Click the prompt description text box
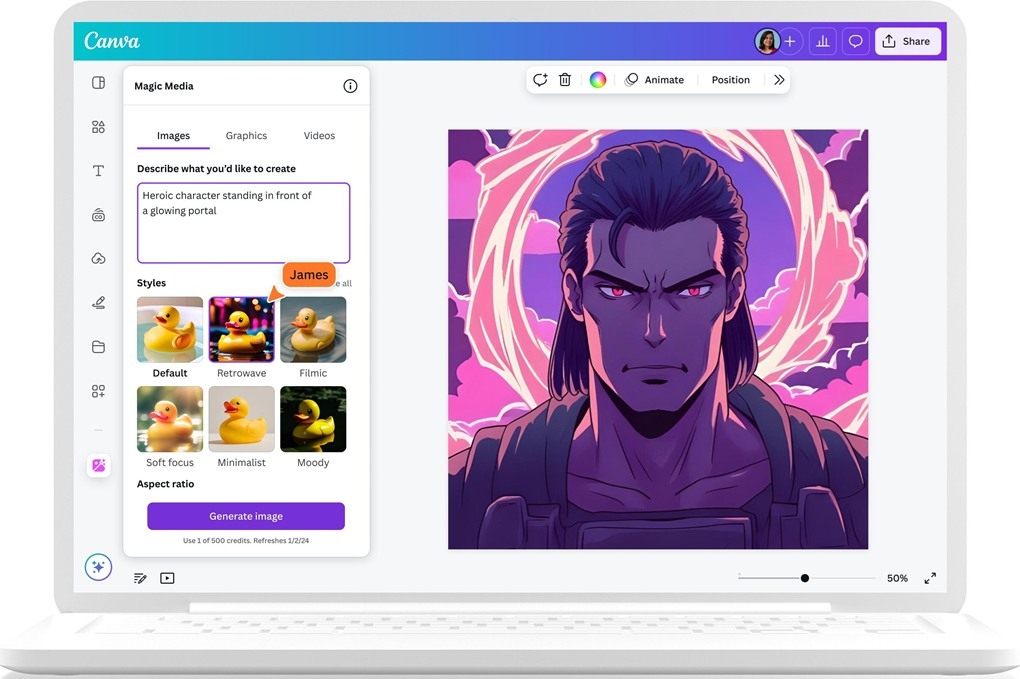1020x679 pixels. pos(243,223)
